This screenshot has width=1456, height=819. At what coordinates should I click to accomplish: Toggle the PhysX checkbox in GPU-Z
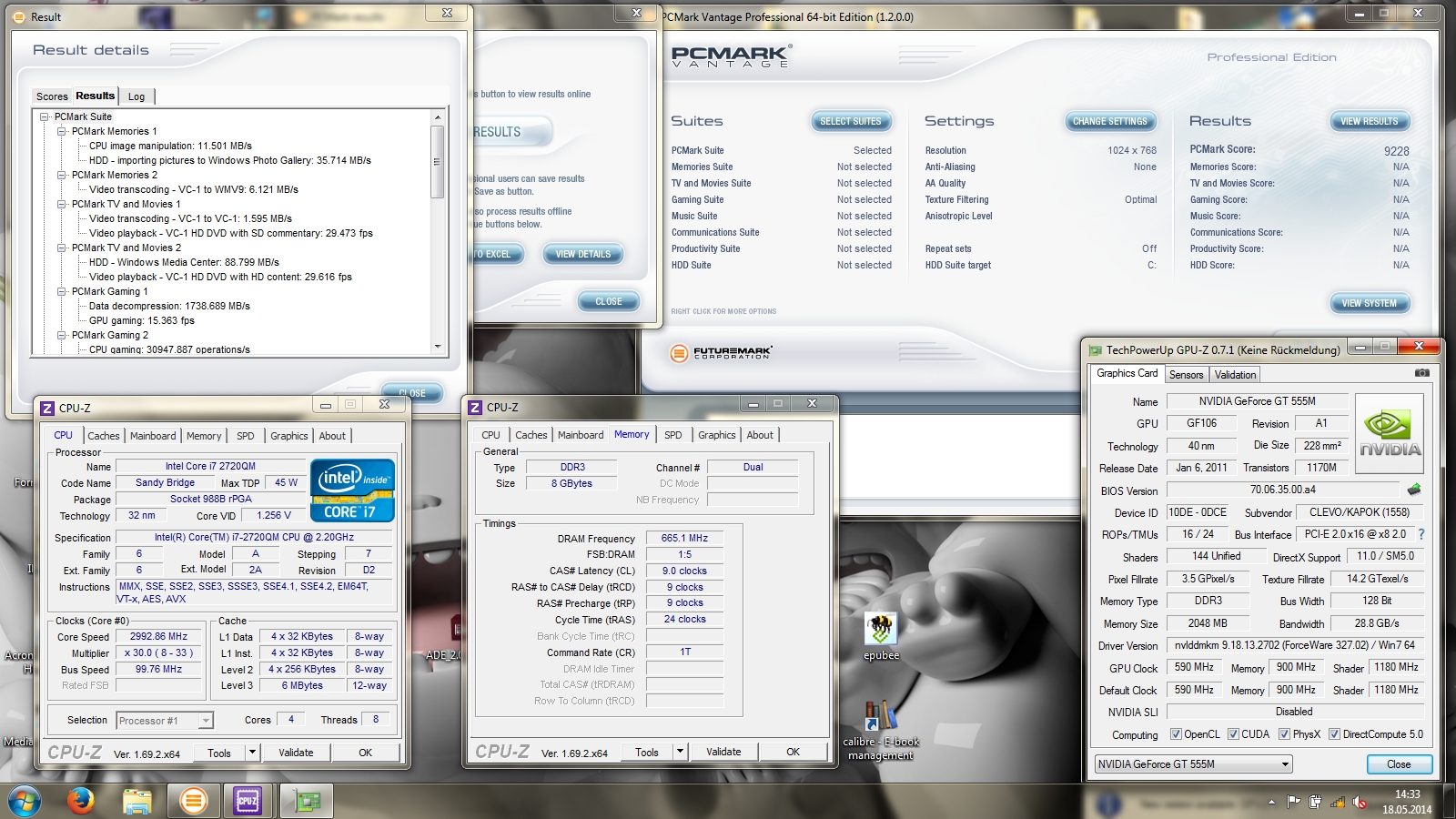[x=1284, y=734]
